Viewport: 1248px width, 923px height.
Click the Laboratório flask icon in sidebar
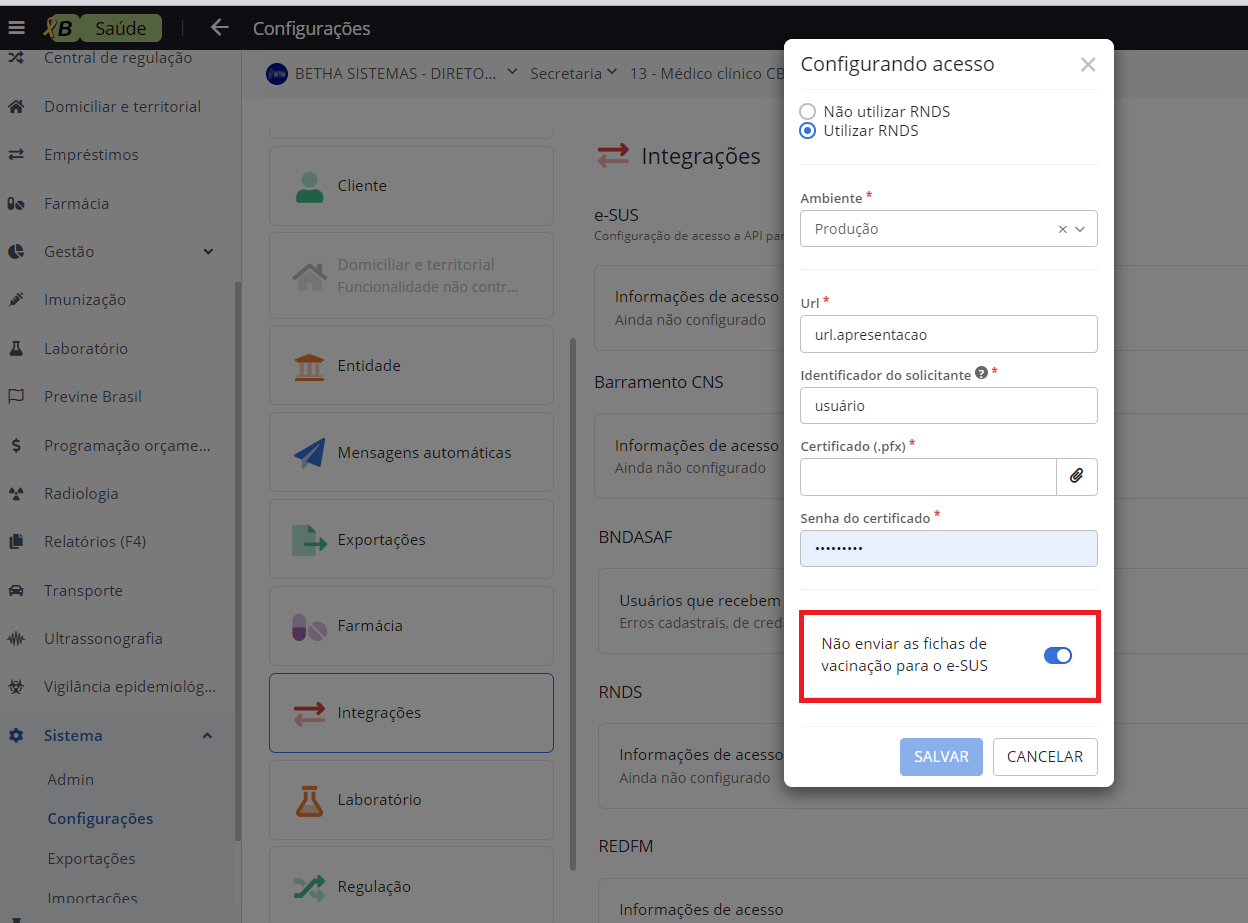point(16,349)
